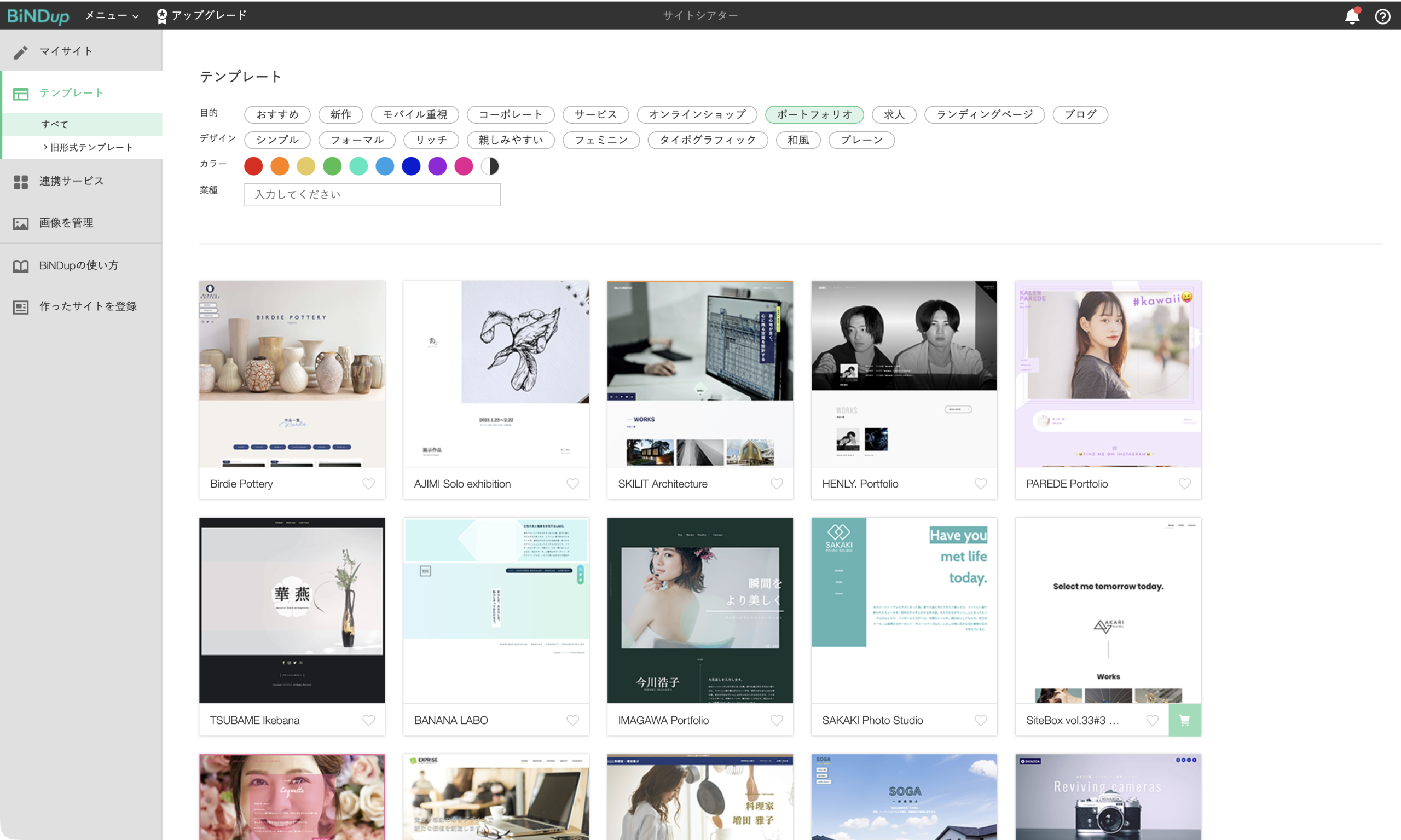This screenshot has width=1401, height=840.
Task: Pick the dark blue color filter
Action: tap(411, 166)
